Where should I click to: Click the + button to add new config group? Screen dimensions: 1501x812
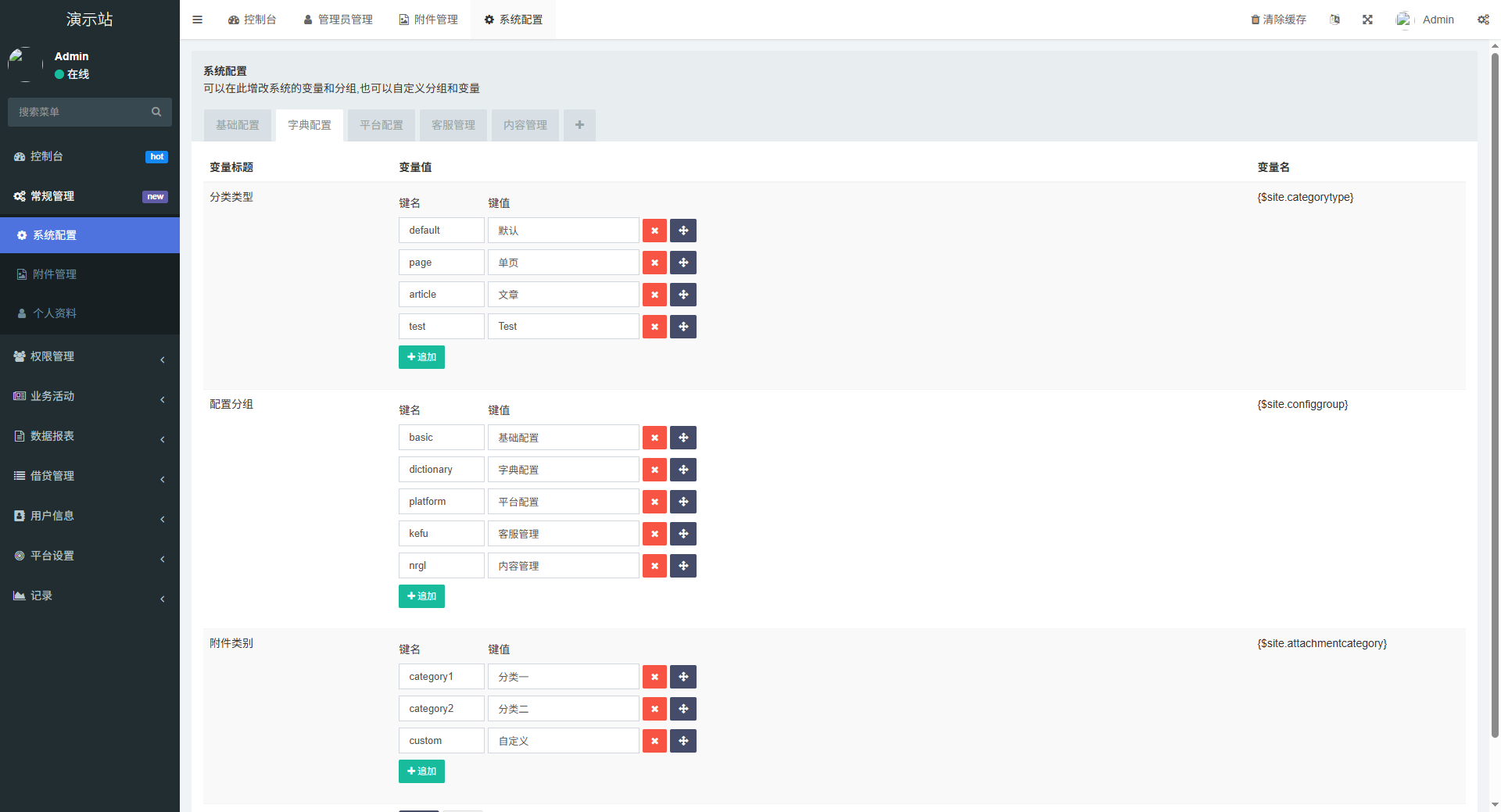click(579, 125)
